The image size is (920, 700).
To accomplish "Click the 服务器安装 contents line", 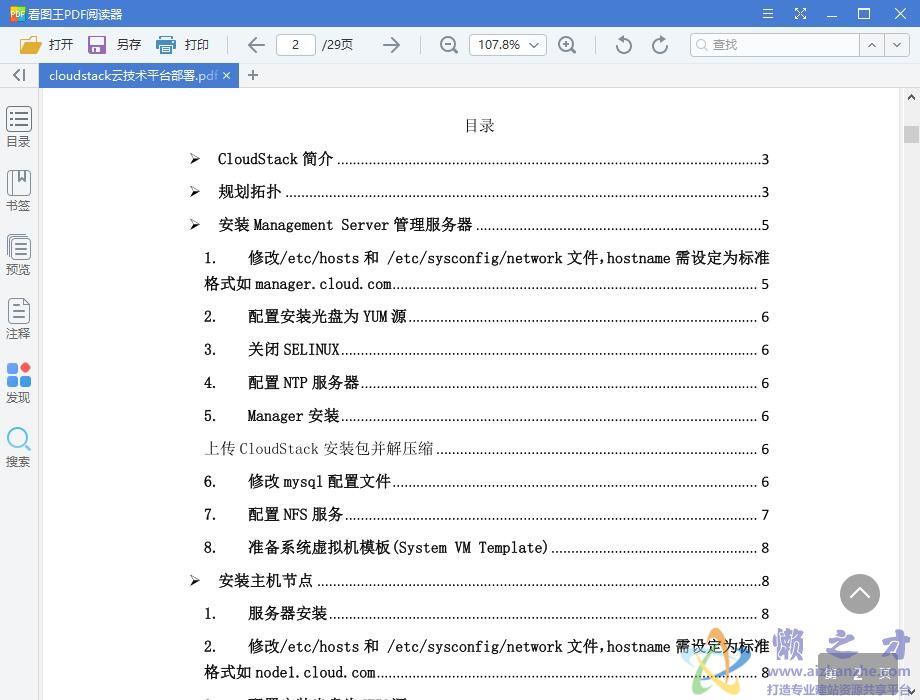I will point(486,614).
